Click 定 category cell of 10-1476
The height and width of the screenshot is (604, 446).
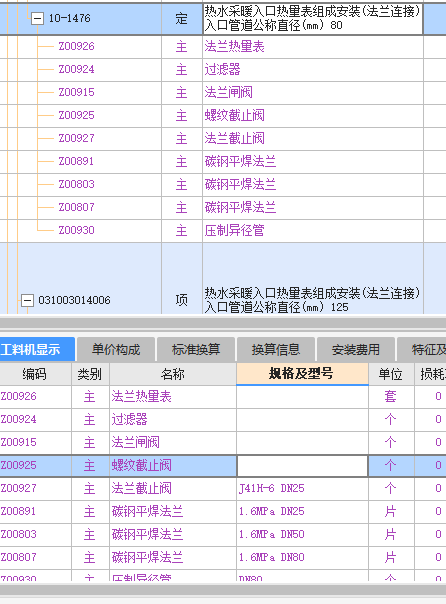point(181,18)
